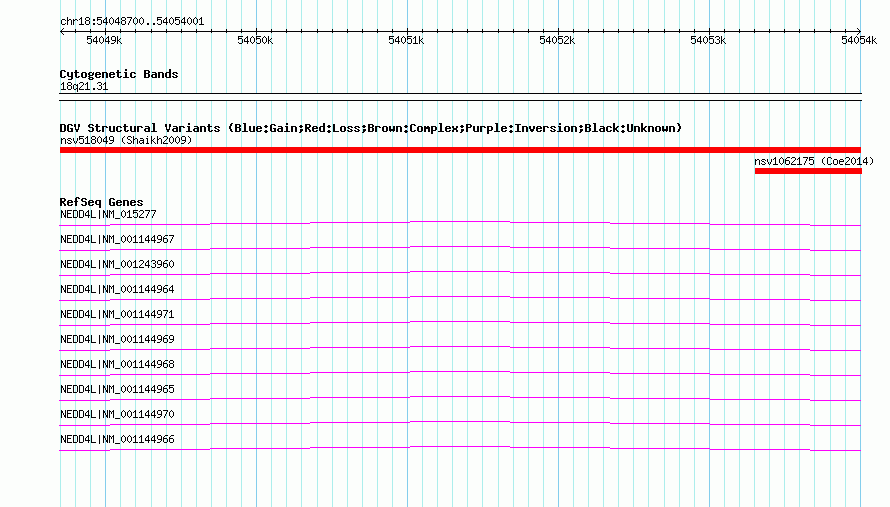Viewport: 890px width, 507px height.
Task: Open transcript NEDD4L|NM_001144970
Action: pos(117,414)
